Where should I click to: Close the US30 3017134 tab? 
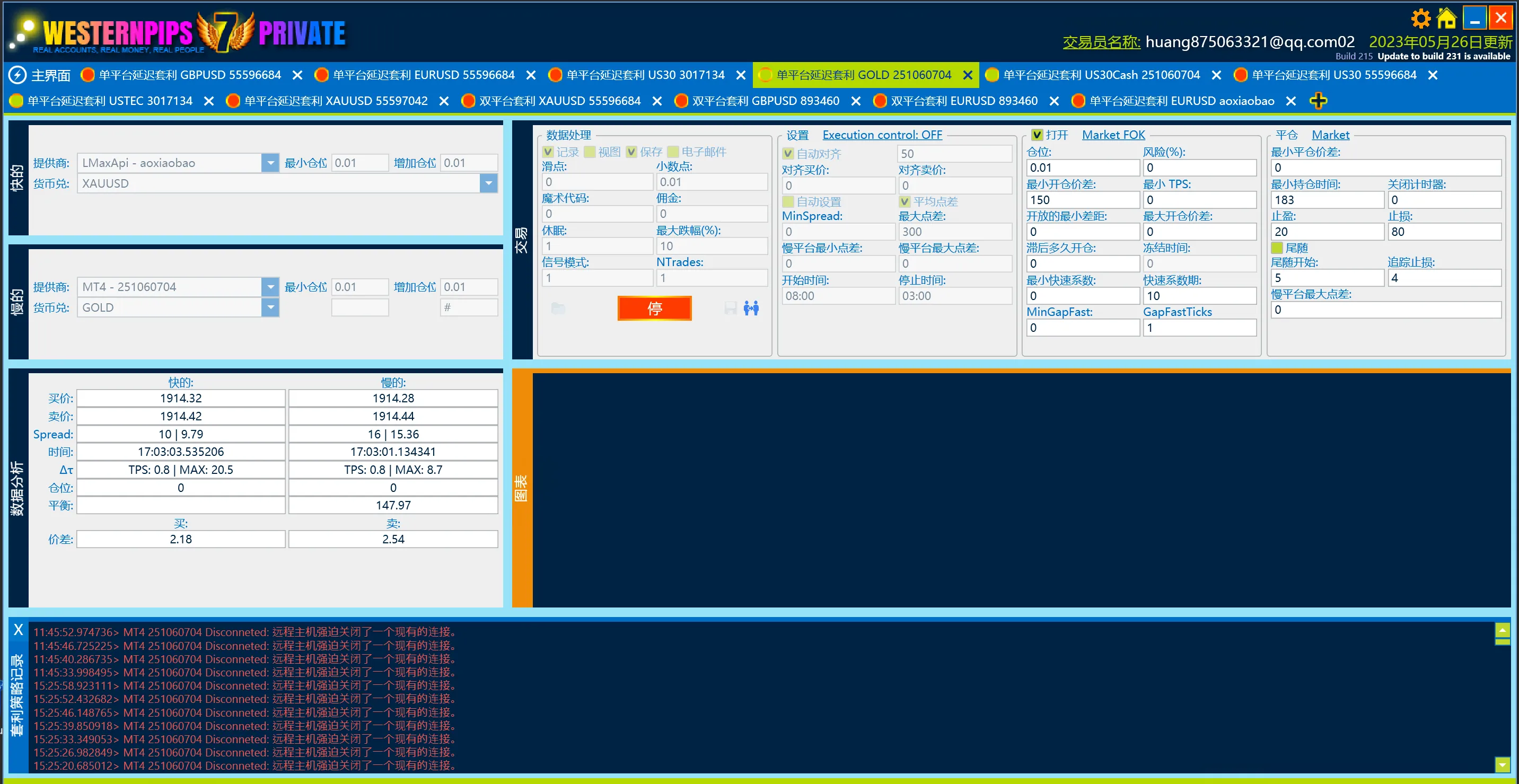point(741,75)
